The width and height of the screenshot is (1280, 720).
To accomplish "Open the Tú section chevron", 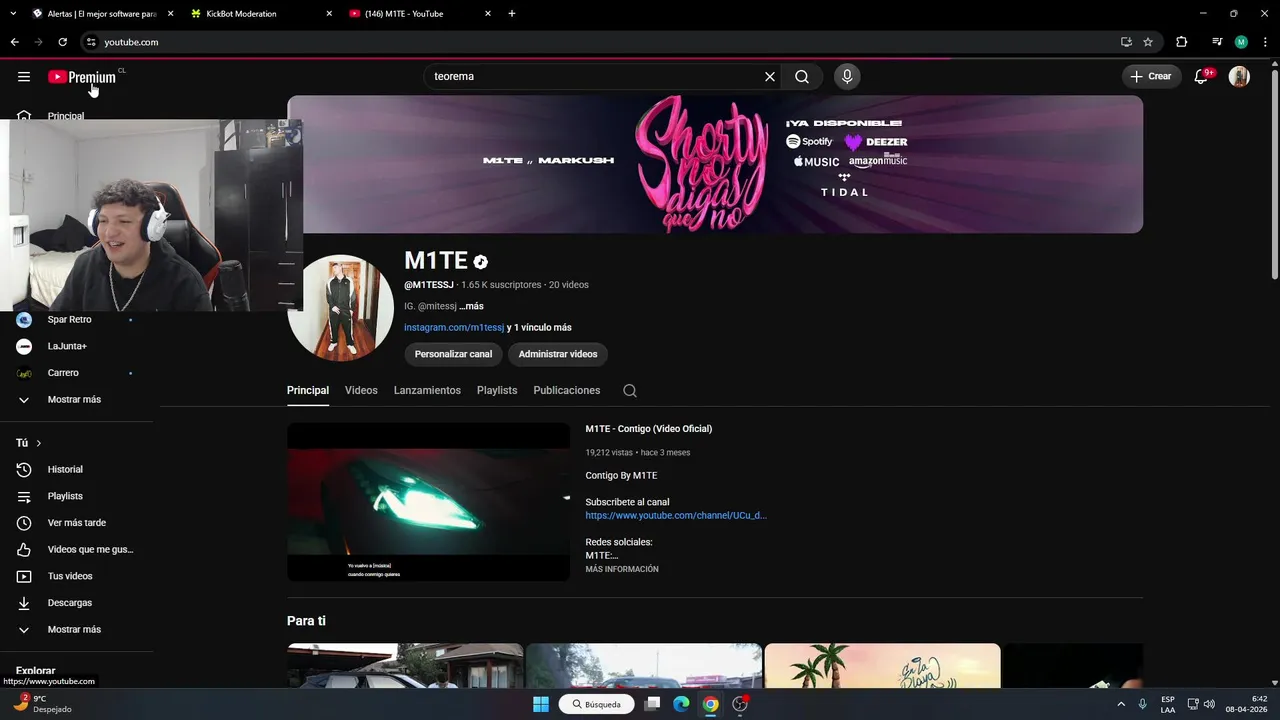I will 39,443.
